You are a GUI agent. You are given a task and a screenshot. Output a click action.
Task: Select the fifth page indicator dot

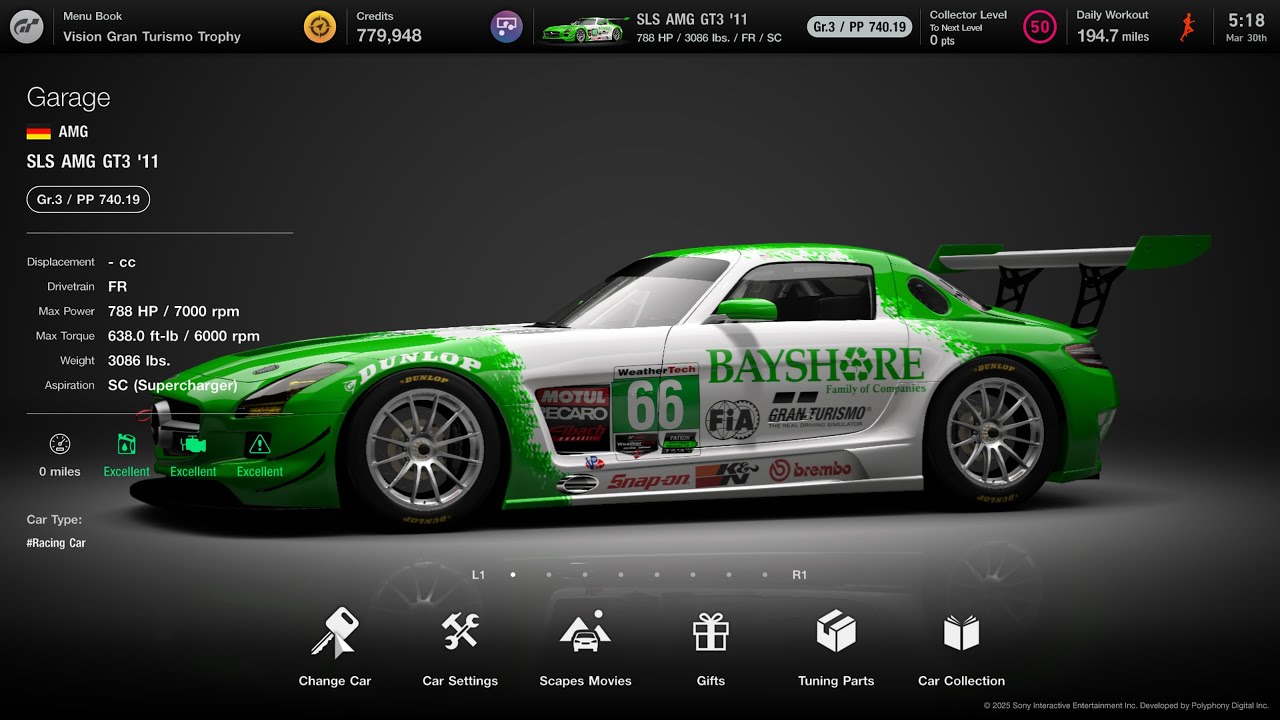(x=657, y=575)
